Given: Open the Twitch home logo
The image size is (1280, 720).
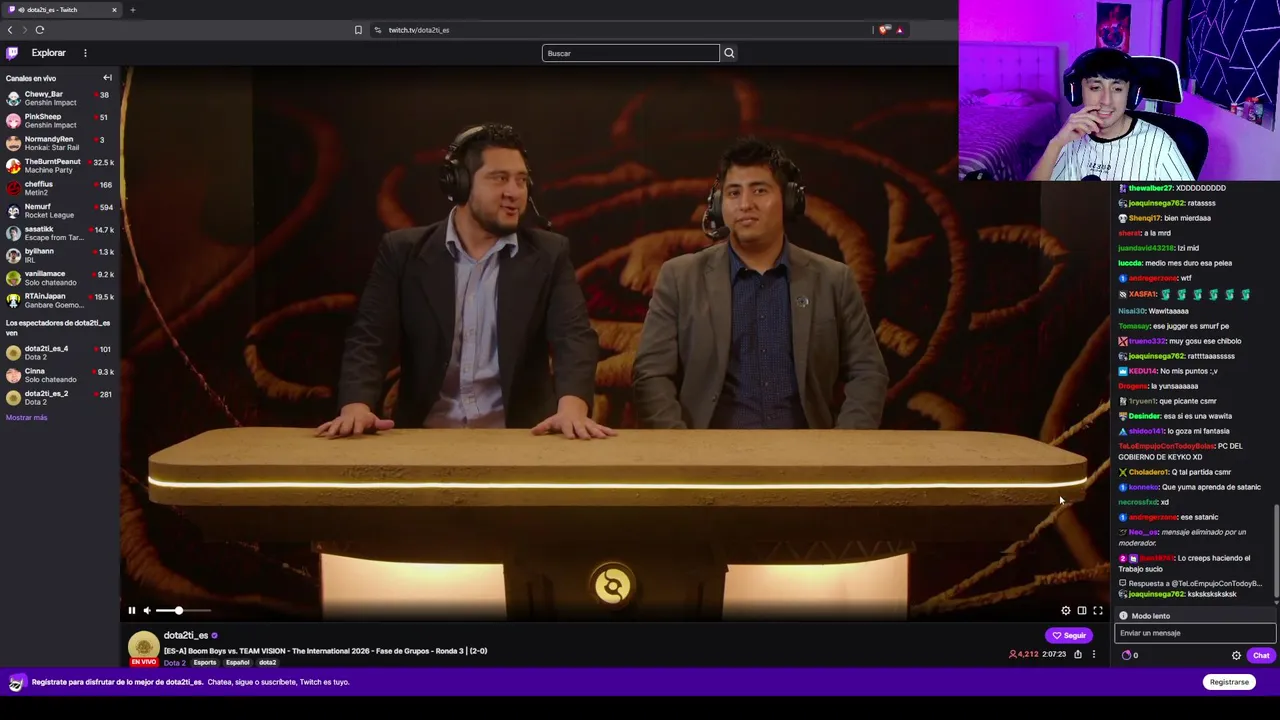Looking at the screenshot, I should [12, 53].
